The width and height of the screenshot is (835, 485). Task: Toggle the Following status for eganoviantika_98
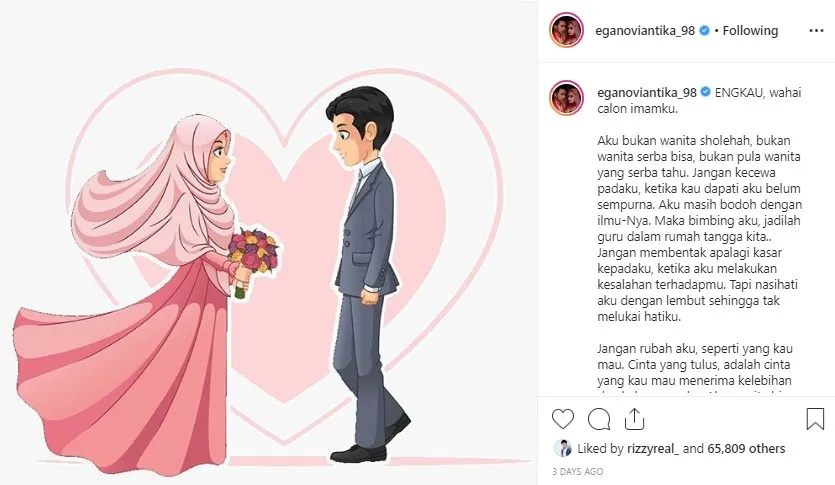pyautogui.click(x=750, y=31)
